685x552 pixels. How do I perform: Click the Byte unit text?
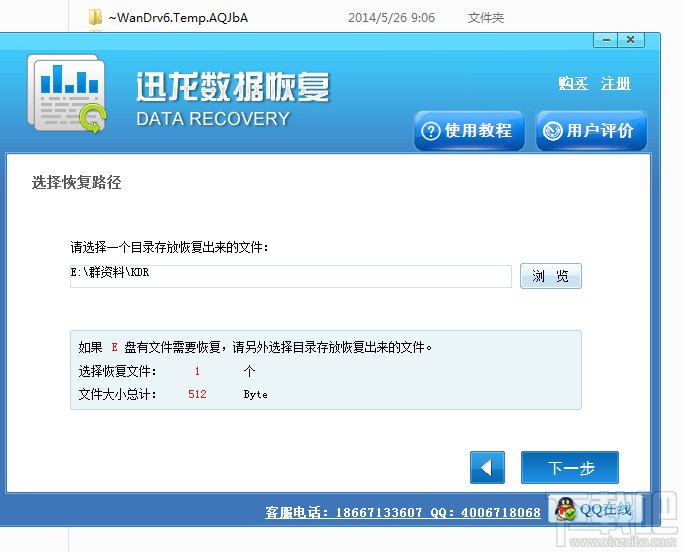click(x=256, y=394)
